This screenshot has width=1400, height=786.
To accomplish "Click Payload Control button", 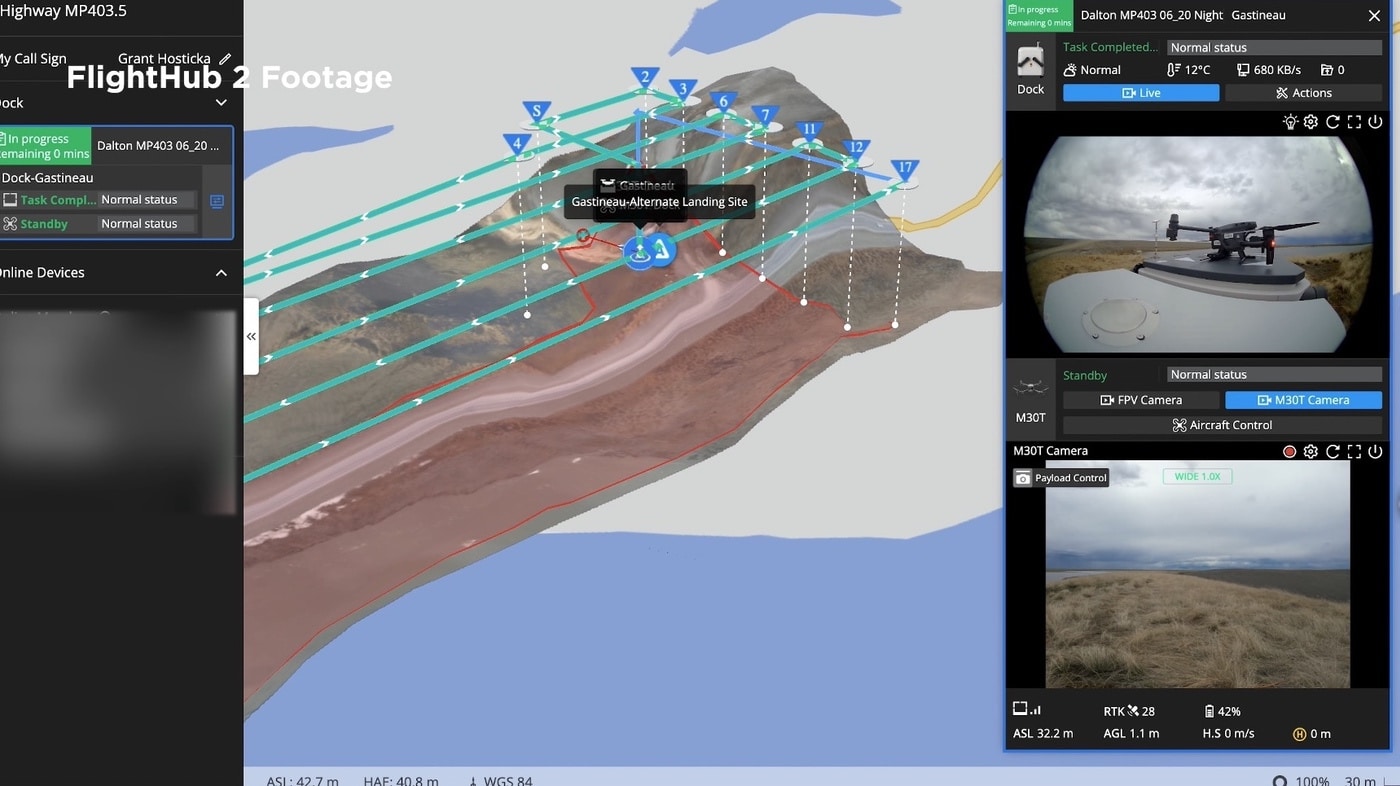I will [1061, 478].
